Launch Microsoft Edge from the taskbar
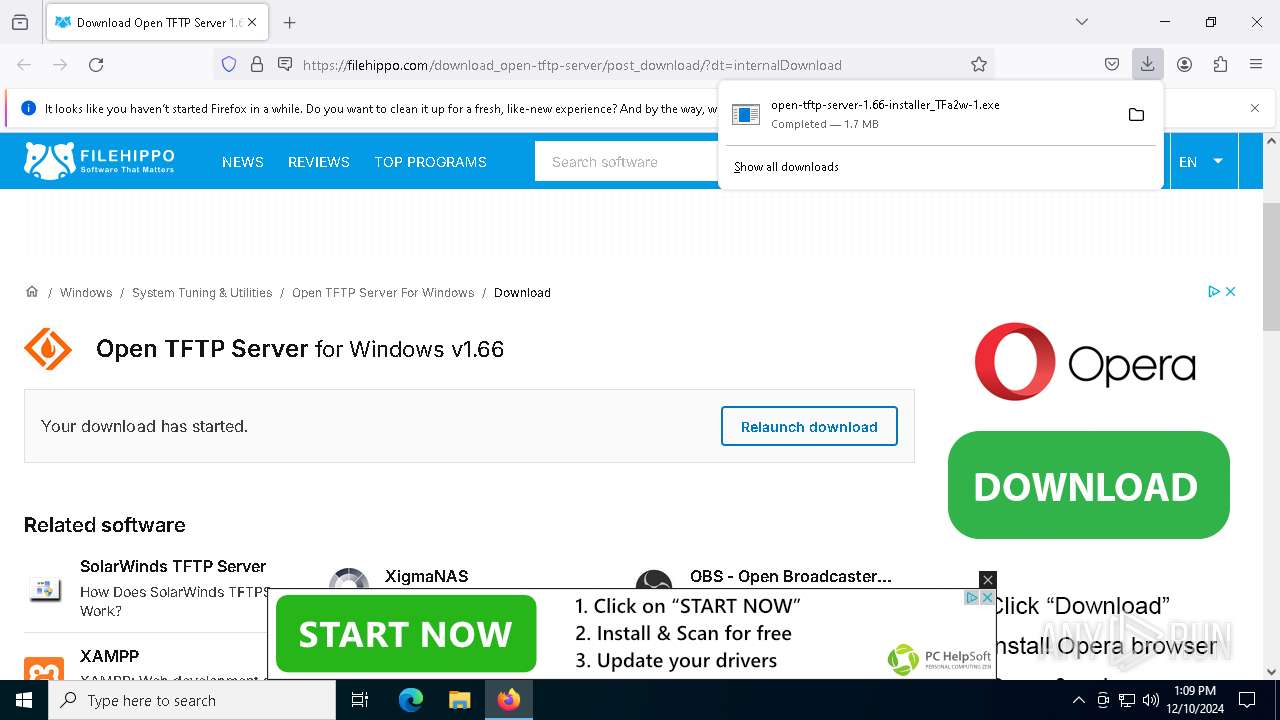Viewport: 1280px width, 720px height. (411, 700)
